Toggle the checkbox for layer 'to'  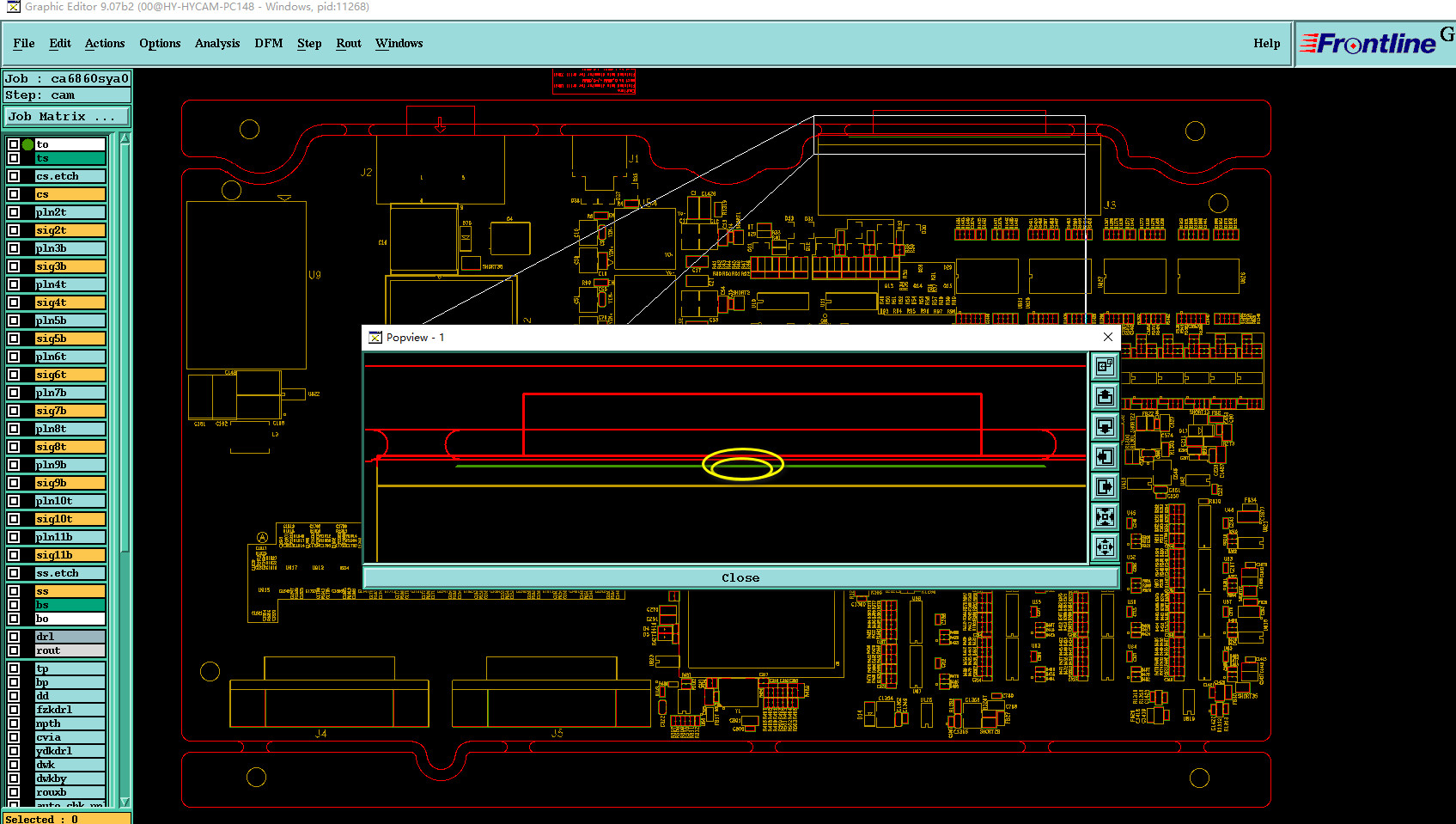tap(14, 144)
